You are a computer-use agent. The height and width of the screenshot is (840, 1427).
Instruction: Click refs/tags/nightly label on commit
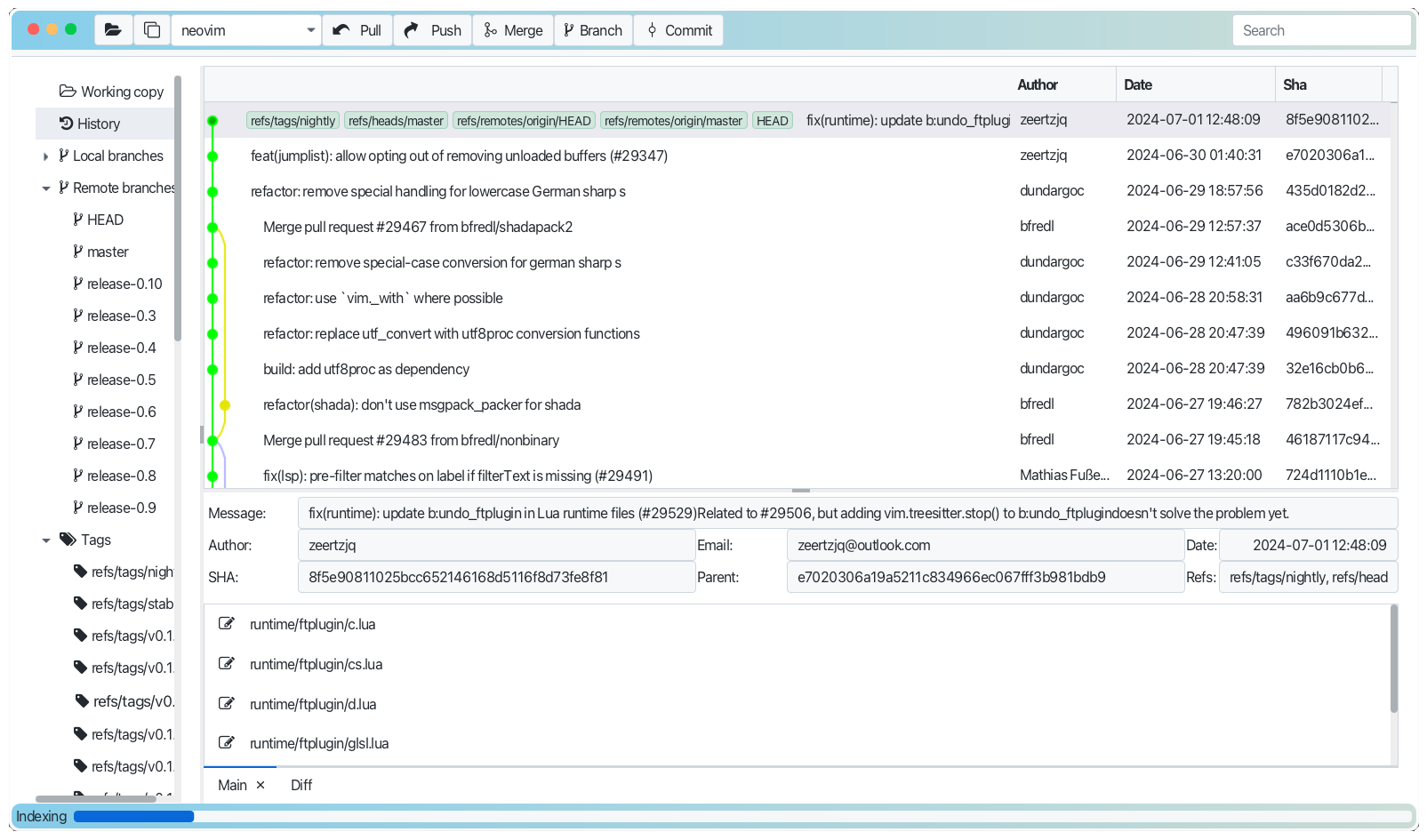coord(293,121)
